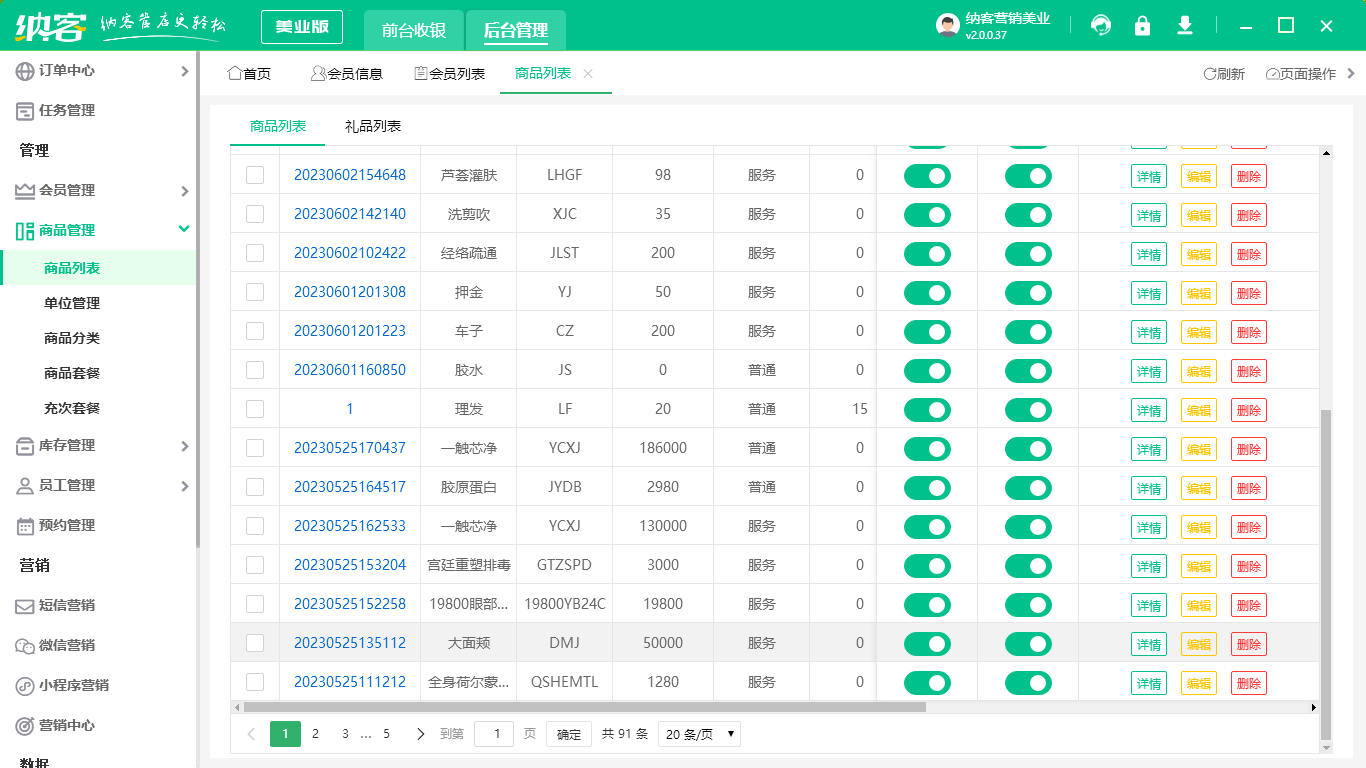Open 短信营销 in the sidebar
The height and width of the screenshot is (768, 1366).
22,605
